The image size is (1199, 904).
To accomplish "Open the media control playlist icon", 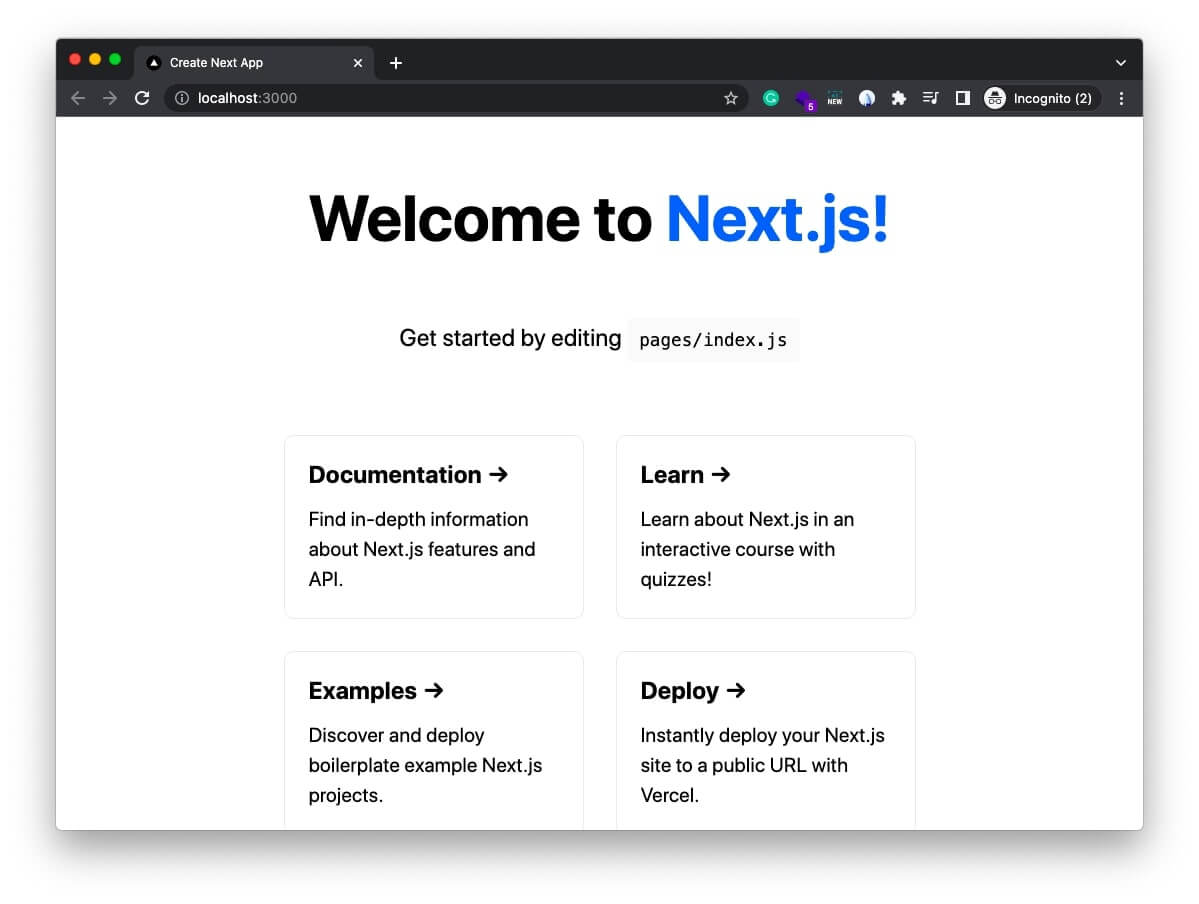I will tap(931, 98).
